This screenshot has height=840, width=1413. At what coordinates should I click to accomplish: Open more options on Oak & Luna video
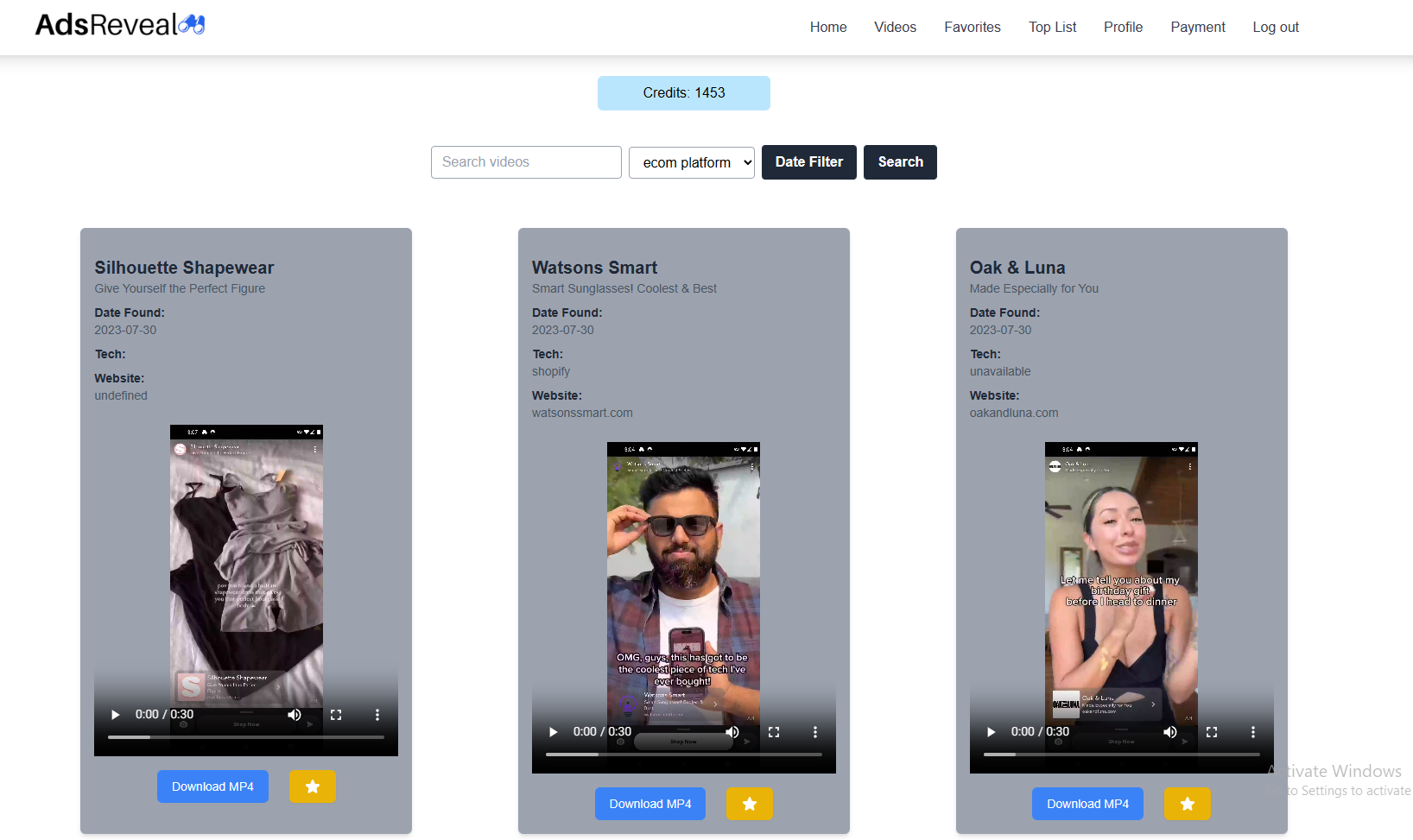pyautogui.click(x=1253, y=732)
